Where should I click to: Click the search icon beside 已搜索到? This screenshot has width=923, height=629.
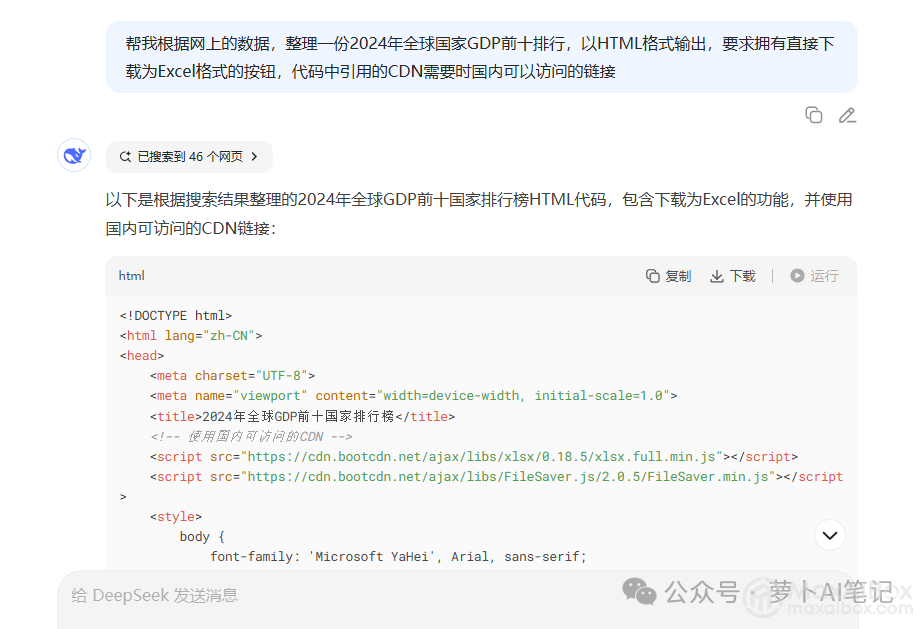[x=125, y=157]
